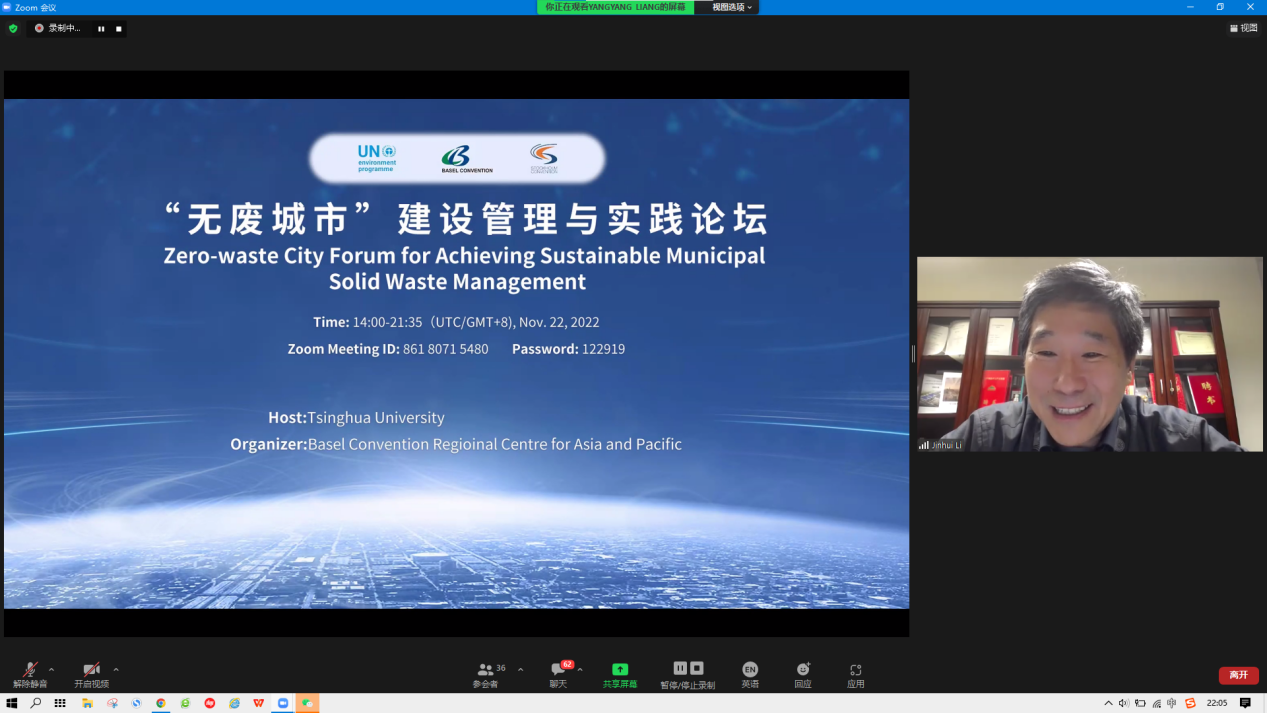Click the green encryption shield icon
The width and height of the screenshot is (1267, 713).
(x=13, y=29)
